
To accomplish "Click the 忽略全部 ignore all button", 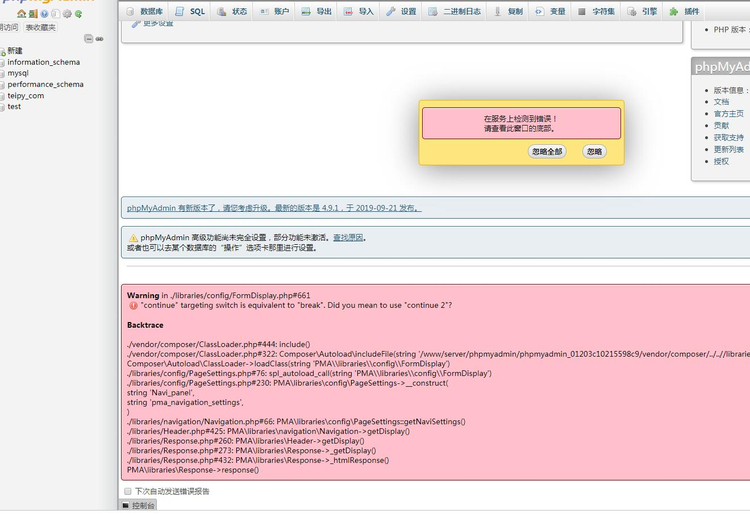I will (x=547, y=152).
